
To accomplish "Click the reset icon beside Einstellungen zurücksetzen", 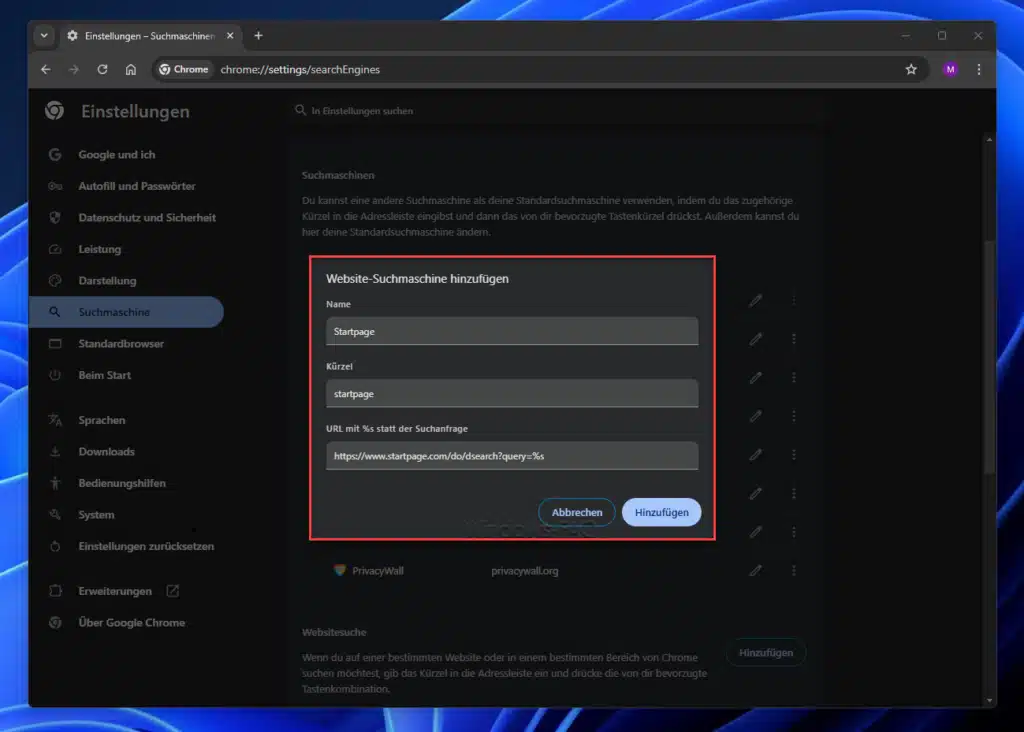I will click(x=55, y=546).
